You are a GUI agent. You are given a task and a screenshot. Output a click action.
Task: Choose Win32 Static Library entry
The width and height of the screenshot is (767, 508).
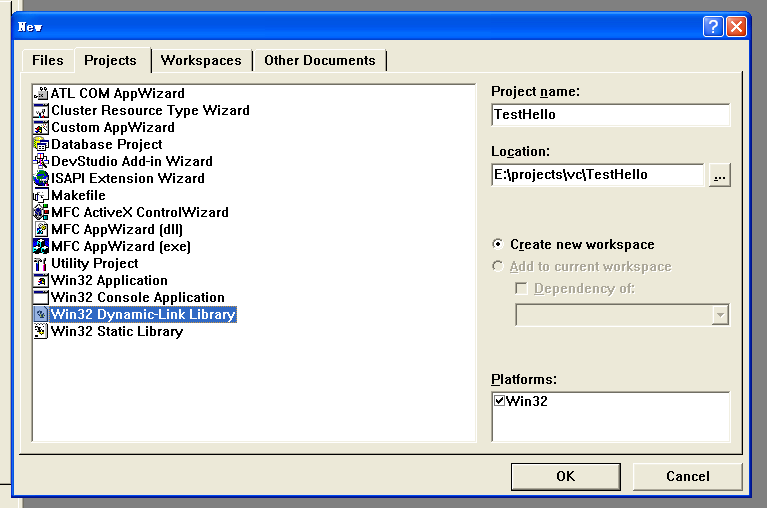[x=117, y=331]
